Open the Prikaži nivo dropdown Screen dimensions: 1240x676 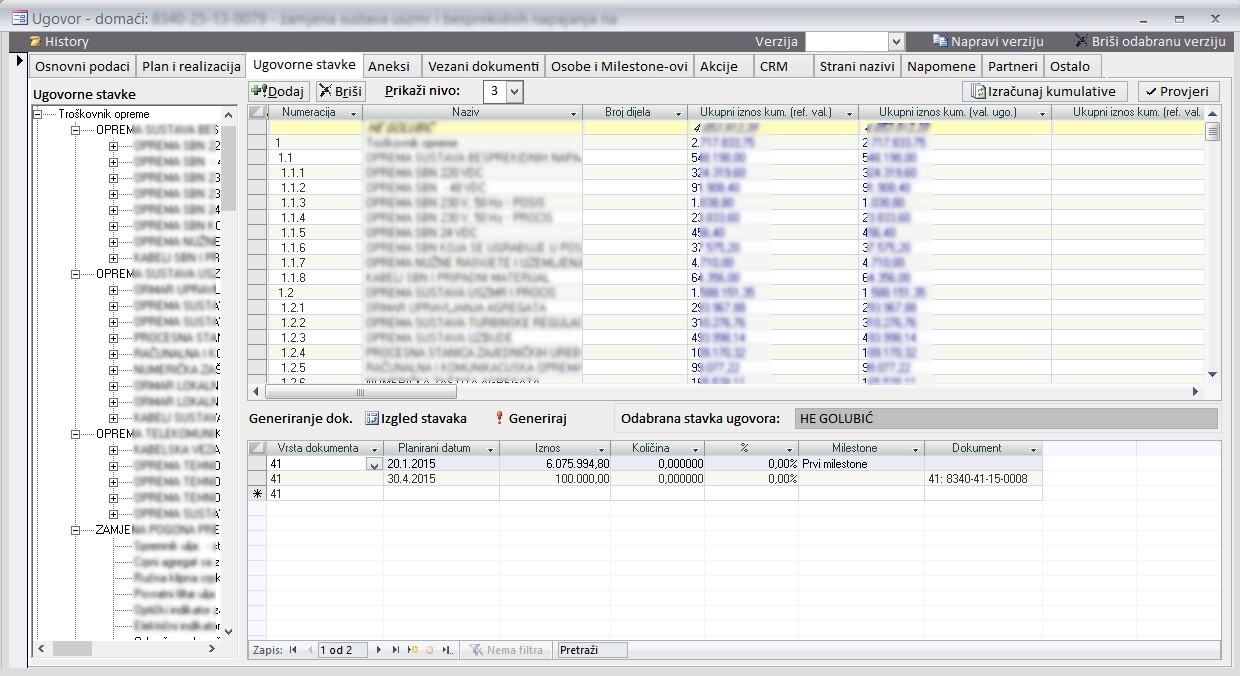click(x=514, y=91)
